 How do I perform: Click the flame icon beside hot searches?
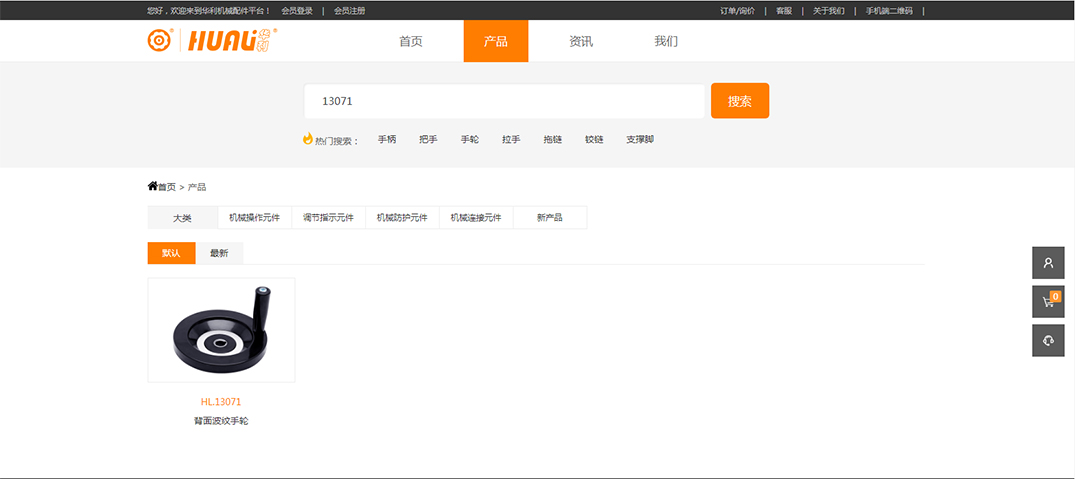pos(308,139)
